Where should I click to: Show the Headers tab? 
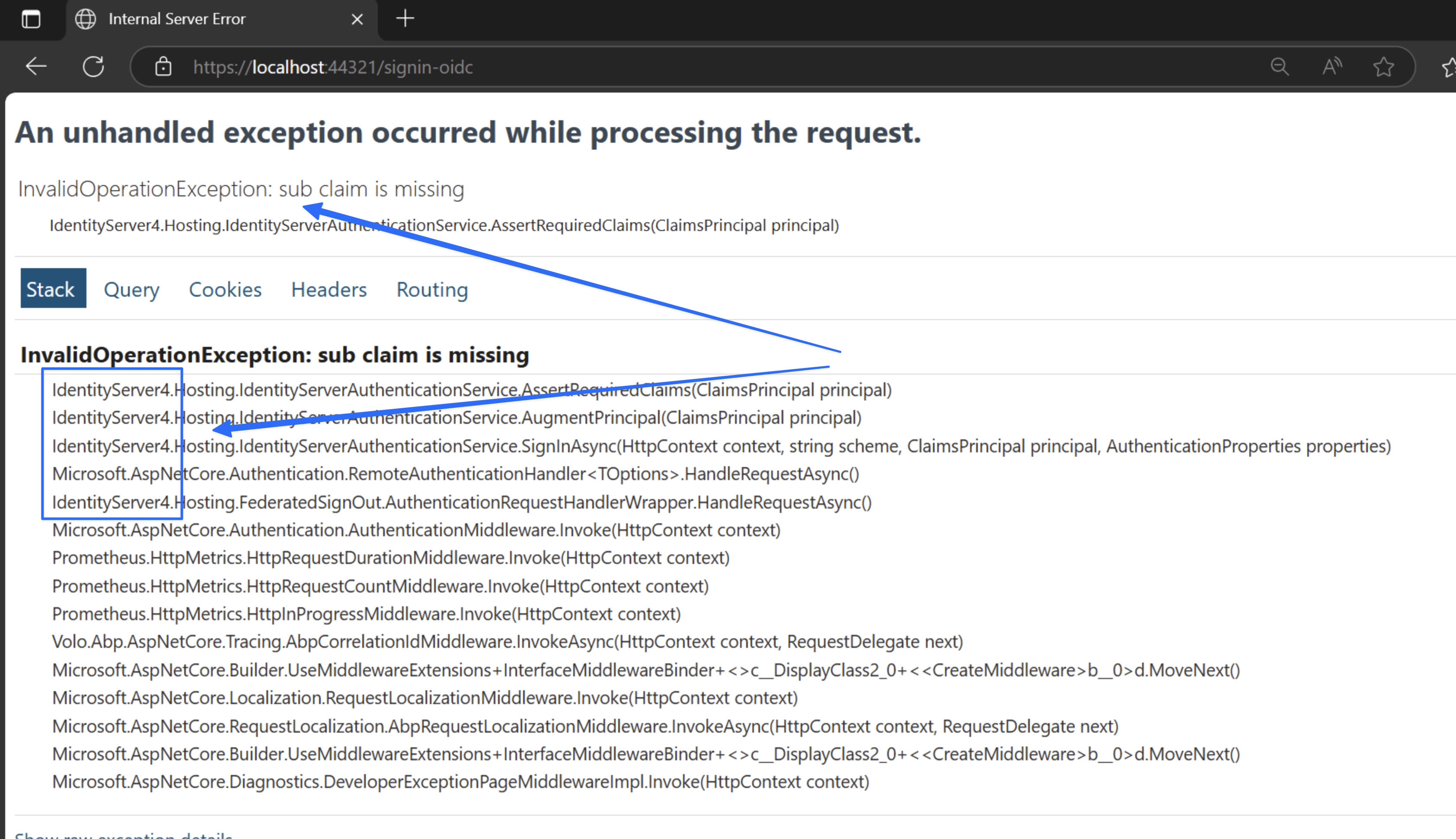(329, 289)
